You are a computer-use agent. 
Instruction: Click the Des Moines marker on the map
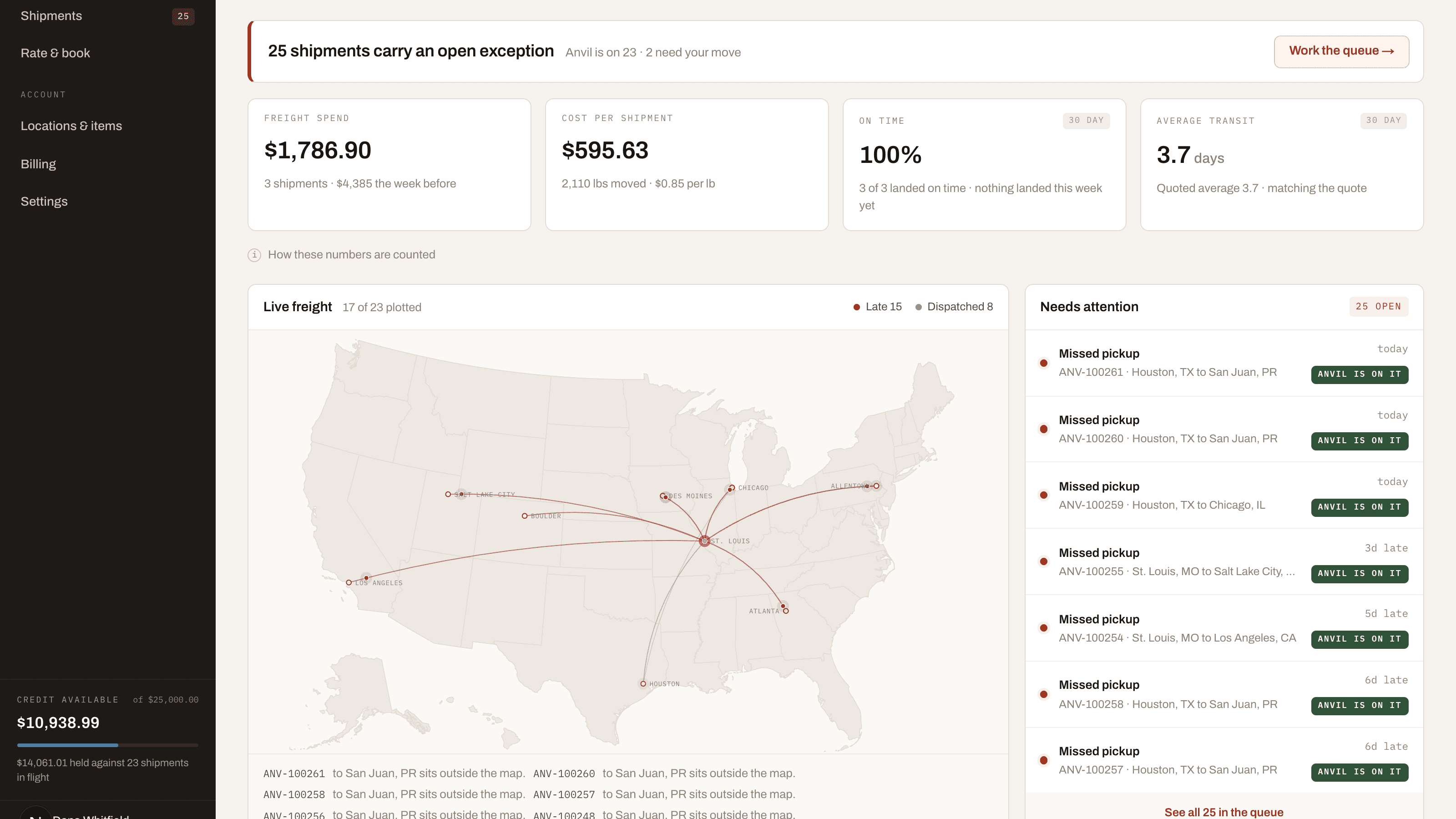coord(663,496)
